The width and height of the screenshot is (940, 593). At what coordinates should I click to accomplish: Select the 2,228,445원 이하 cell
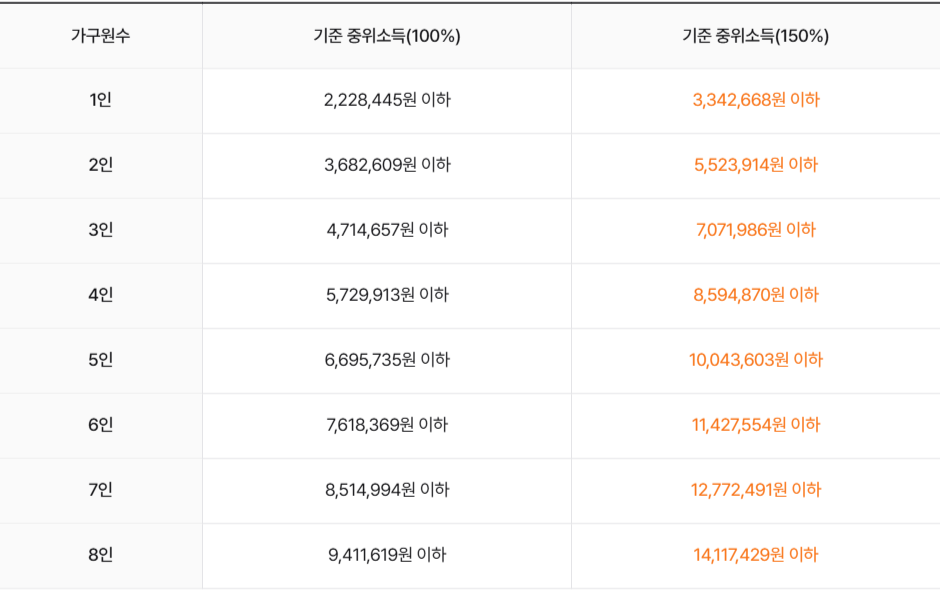tap(387, 100)
